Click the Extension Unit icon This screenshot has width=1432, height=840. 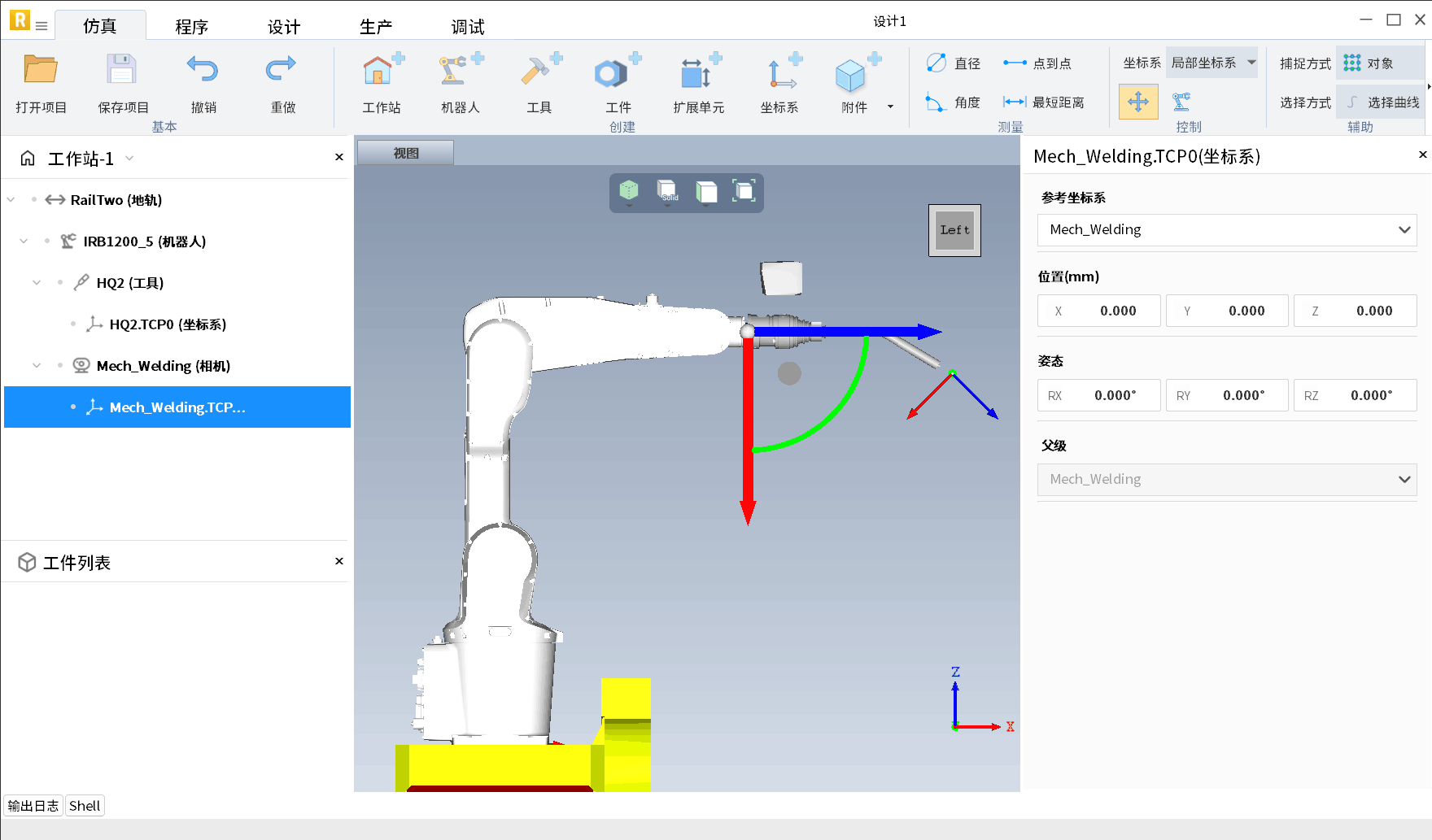698,72
